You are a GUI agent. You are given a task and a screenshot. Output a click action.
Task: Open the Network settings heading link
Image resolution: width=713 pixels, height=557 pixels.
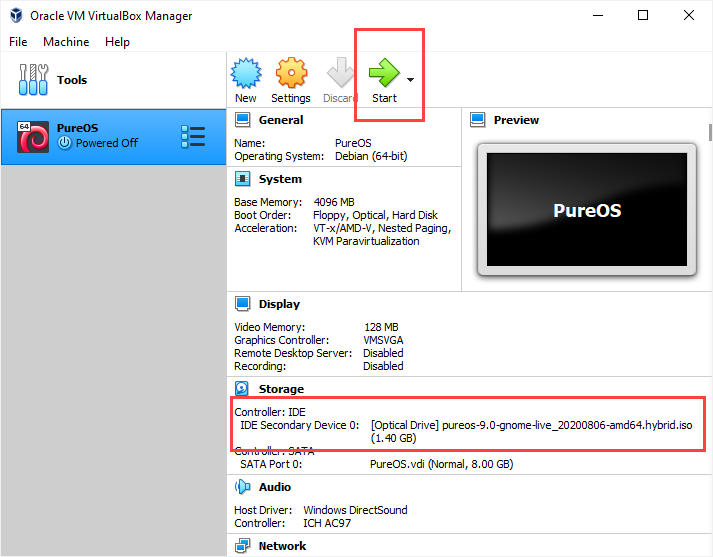tap(282, 546)
